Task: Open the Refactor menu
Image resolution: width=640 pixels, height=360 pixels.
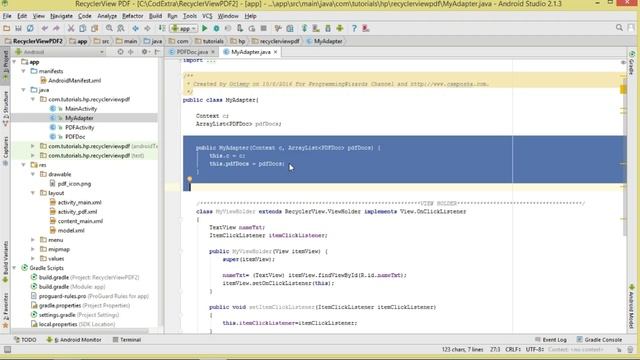Action: coord(133,16)
